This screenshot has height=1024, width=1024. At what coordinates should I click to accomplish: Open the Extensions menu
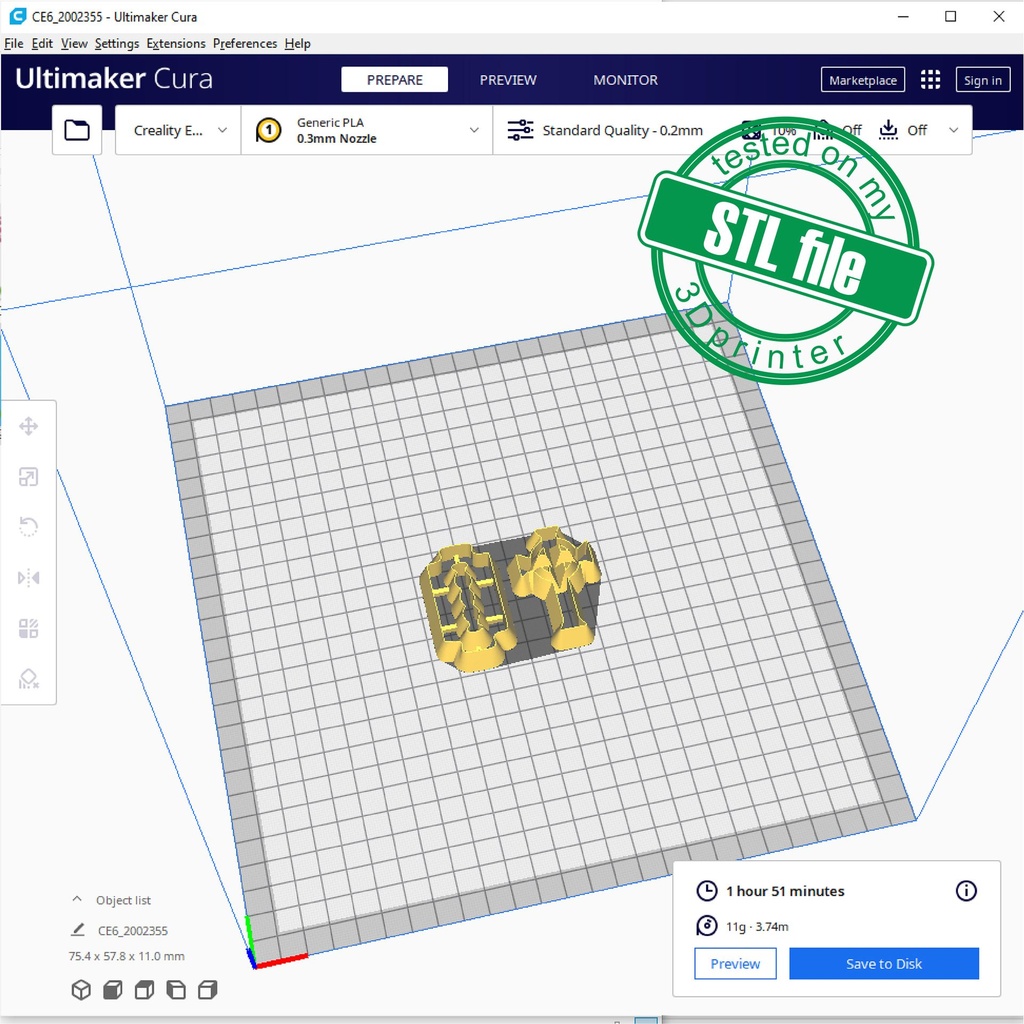pos(176,44)
